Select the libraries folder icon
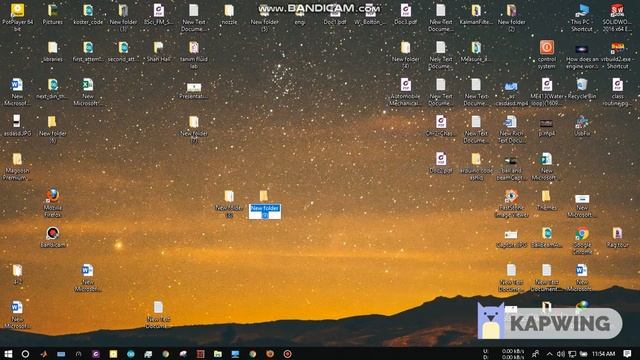This screenshot has height=360, width=640. click(x=53, y=52)
